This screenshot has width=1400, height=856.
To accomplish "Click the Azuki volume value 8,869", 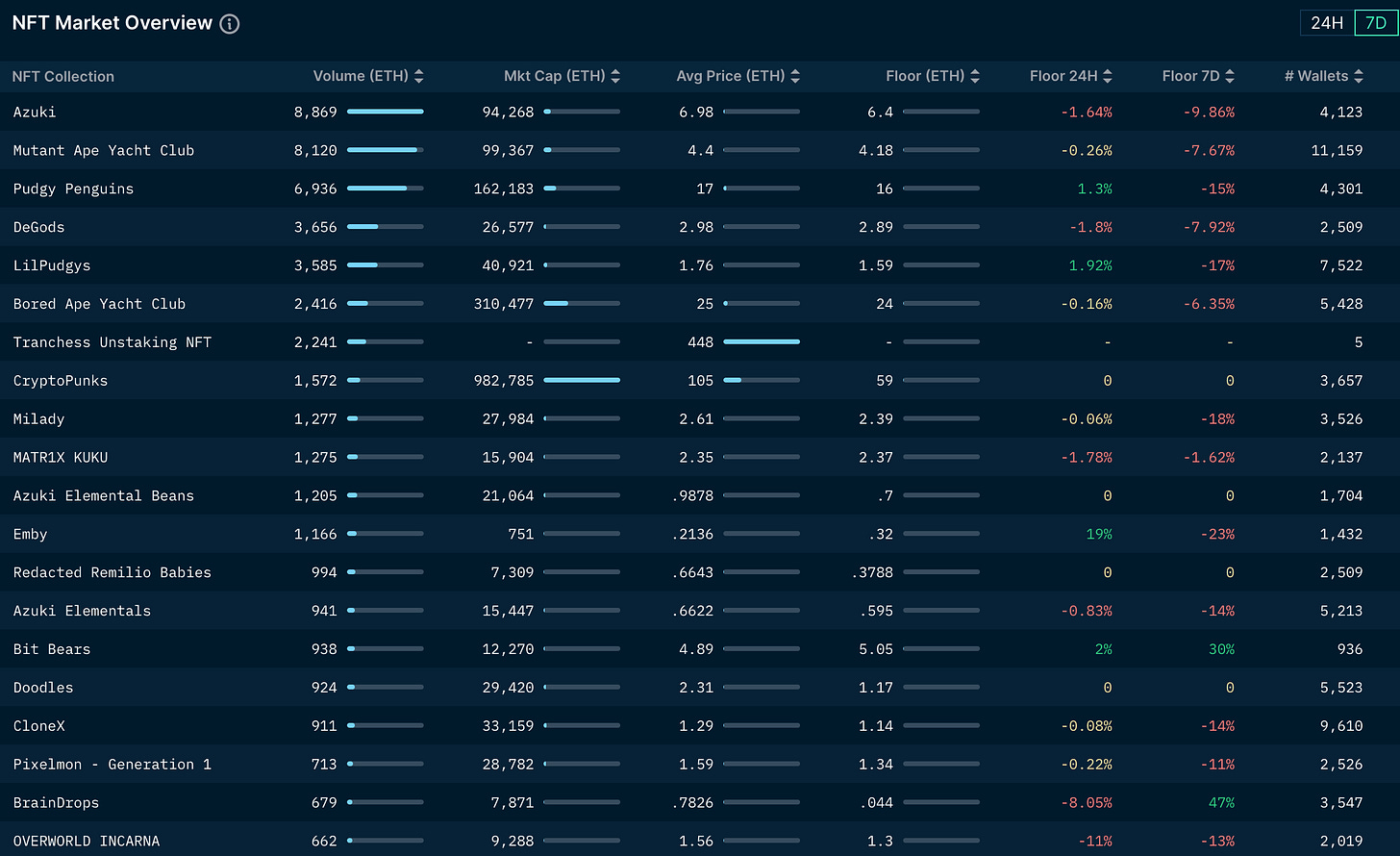I will (315, 112).
